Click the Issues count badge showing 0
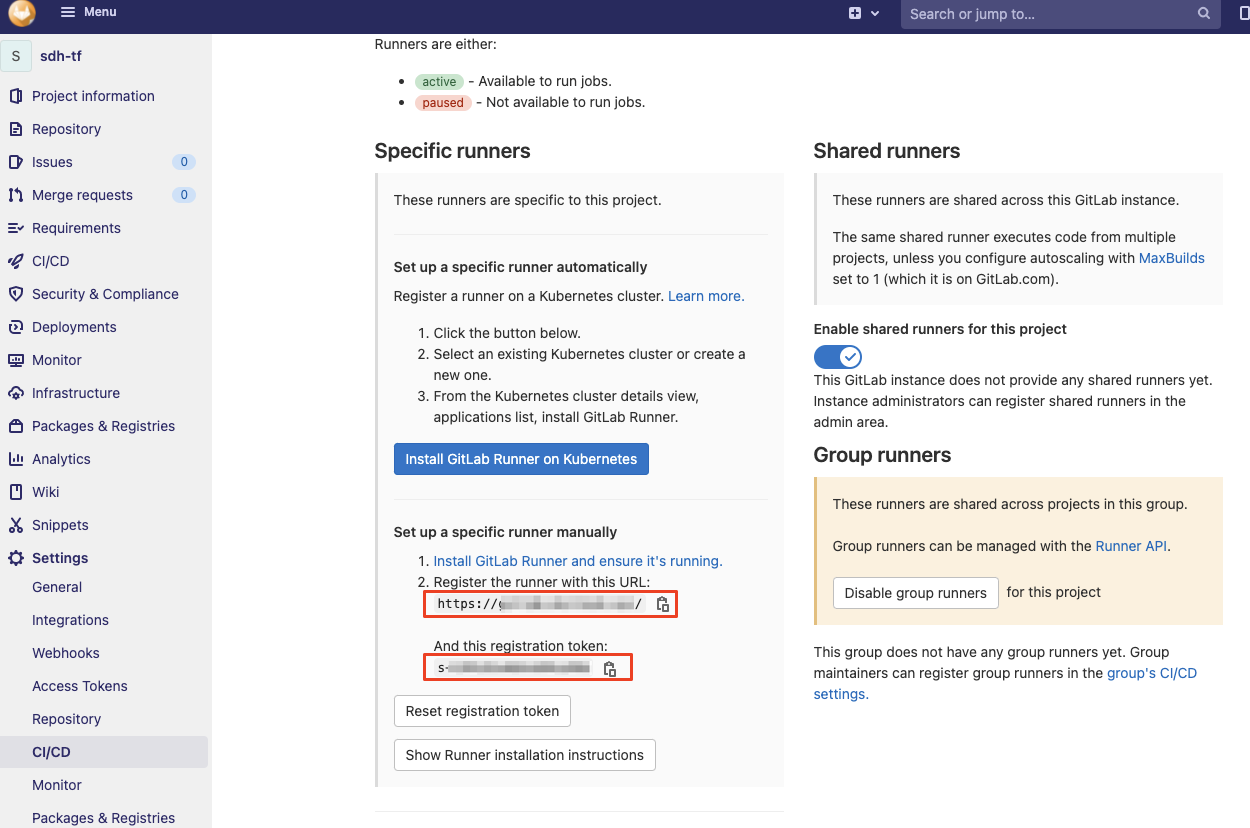 [x=183, y=162]
